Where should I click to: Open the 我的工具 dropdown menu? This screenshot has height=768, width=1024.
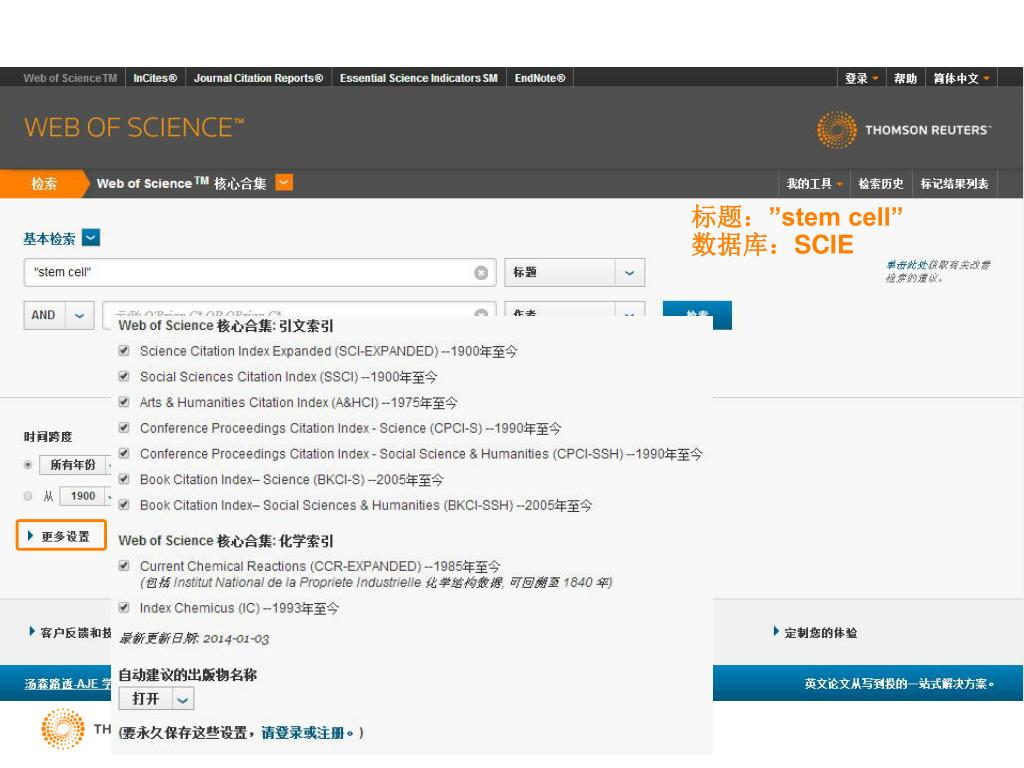point(814,184)
